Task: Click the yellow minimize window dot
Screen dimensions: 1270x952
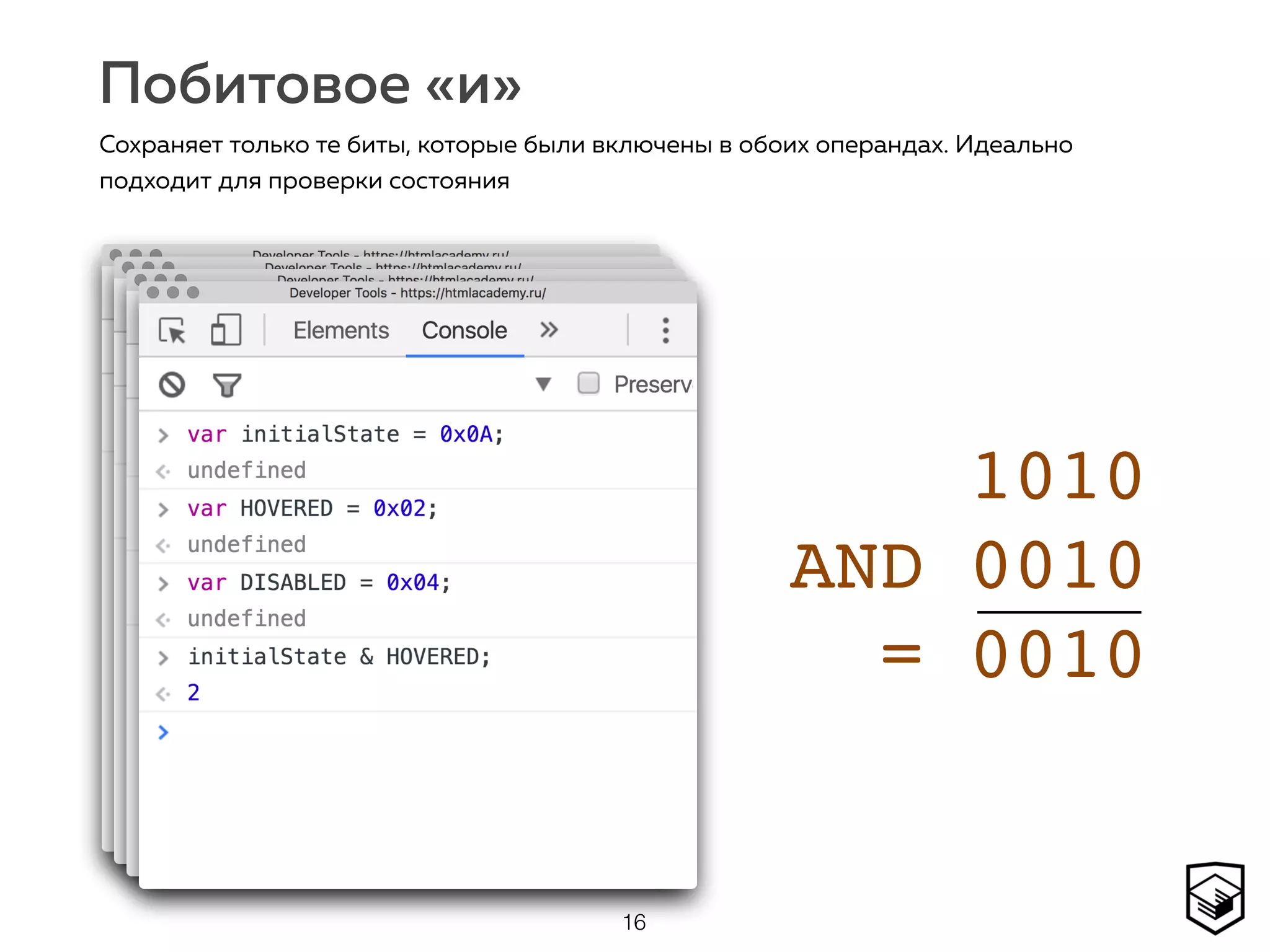Action: coord(173,293)
